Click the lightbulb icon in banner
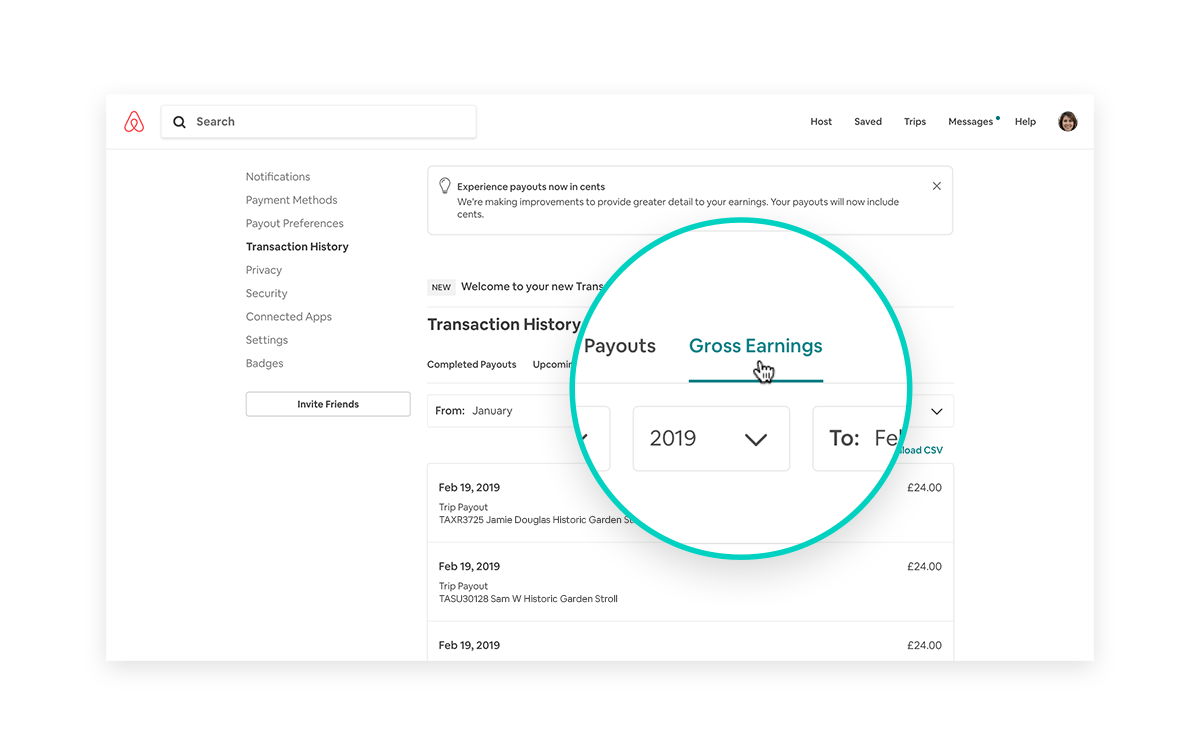The image size is (1200, 754). [x=444, y=186]
